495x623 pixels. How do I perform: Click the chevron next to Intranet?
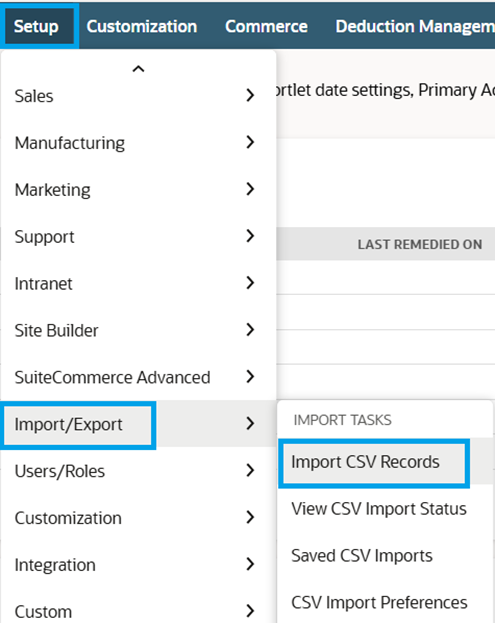tap(250, 283)
